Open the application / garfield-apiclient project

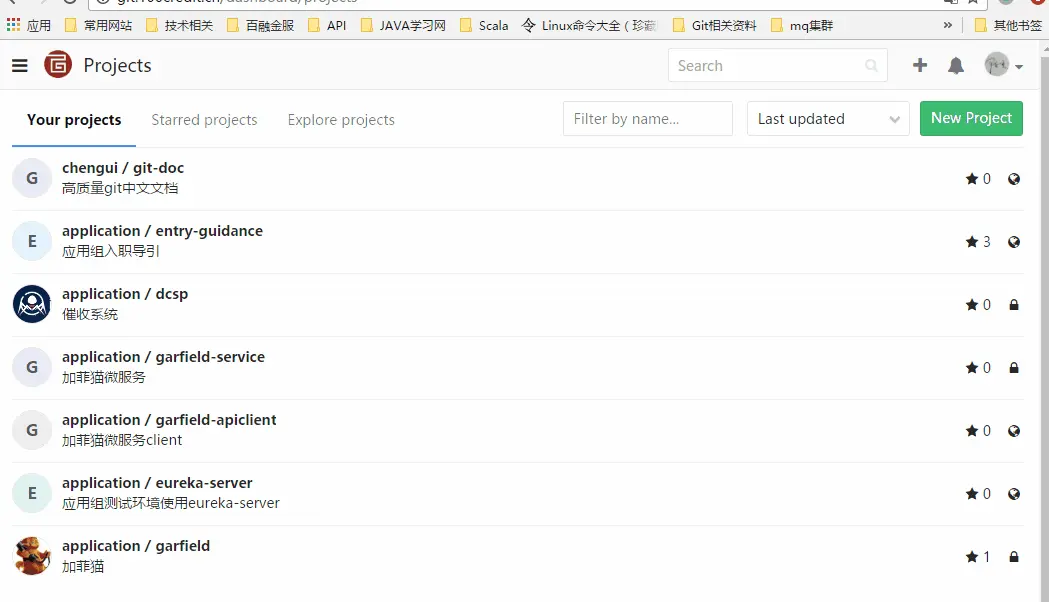coord(169,419)
